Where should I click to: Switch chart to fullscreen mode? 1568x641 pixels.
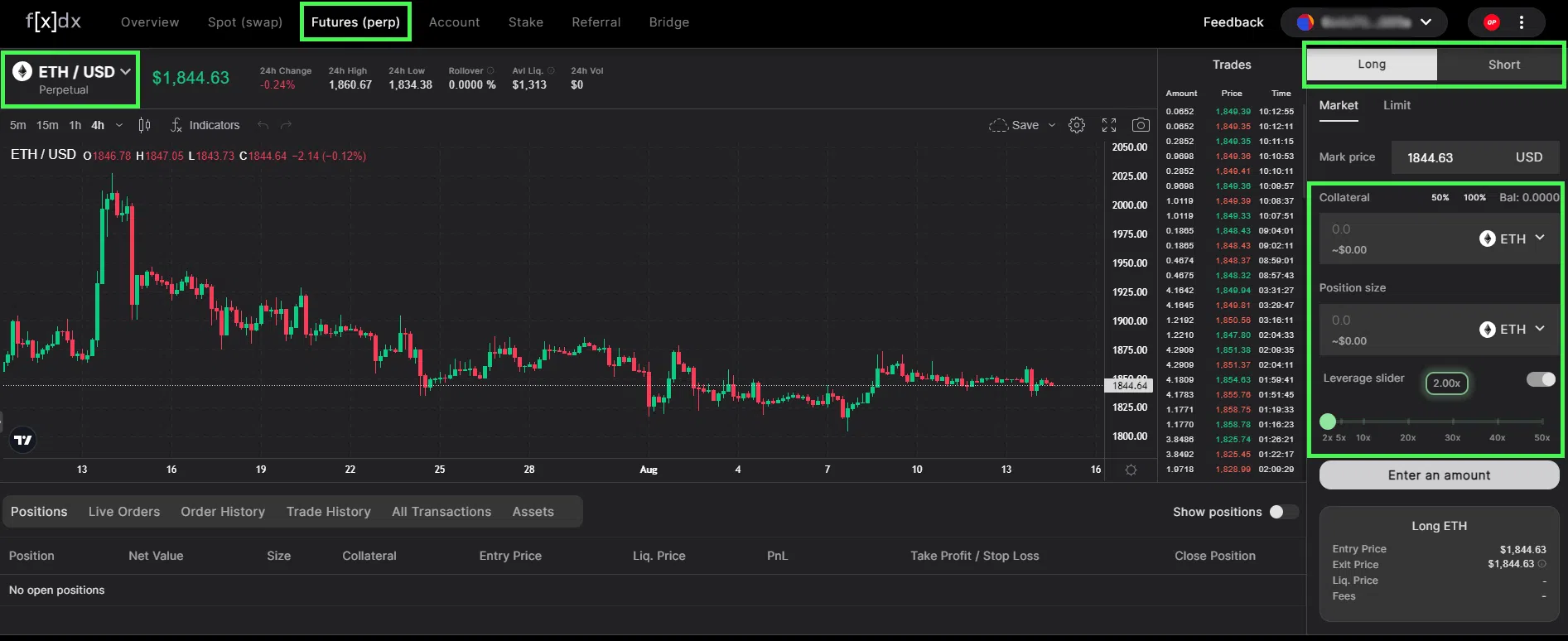(x=1109, y=125)
